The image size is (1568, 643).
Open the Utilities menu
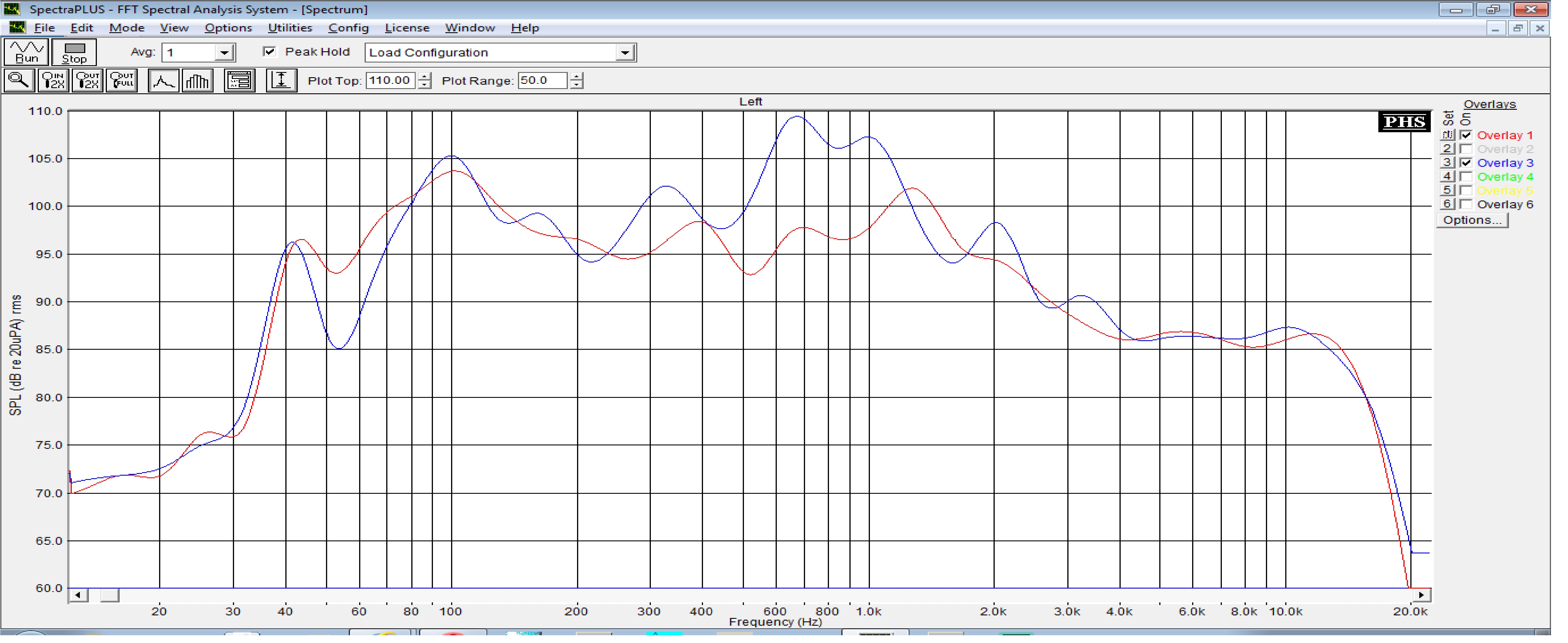coord(290,28)
